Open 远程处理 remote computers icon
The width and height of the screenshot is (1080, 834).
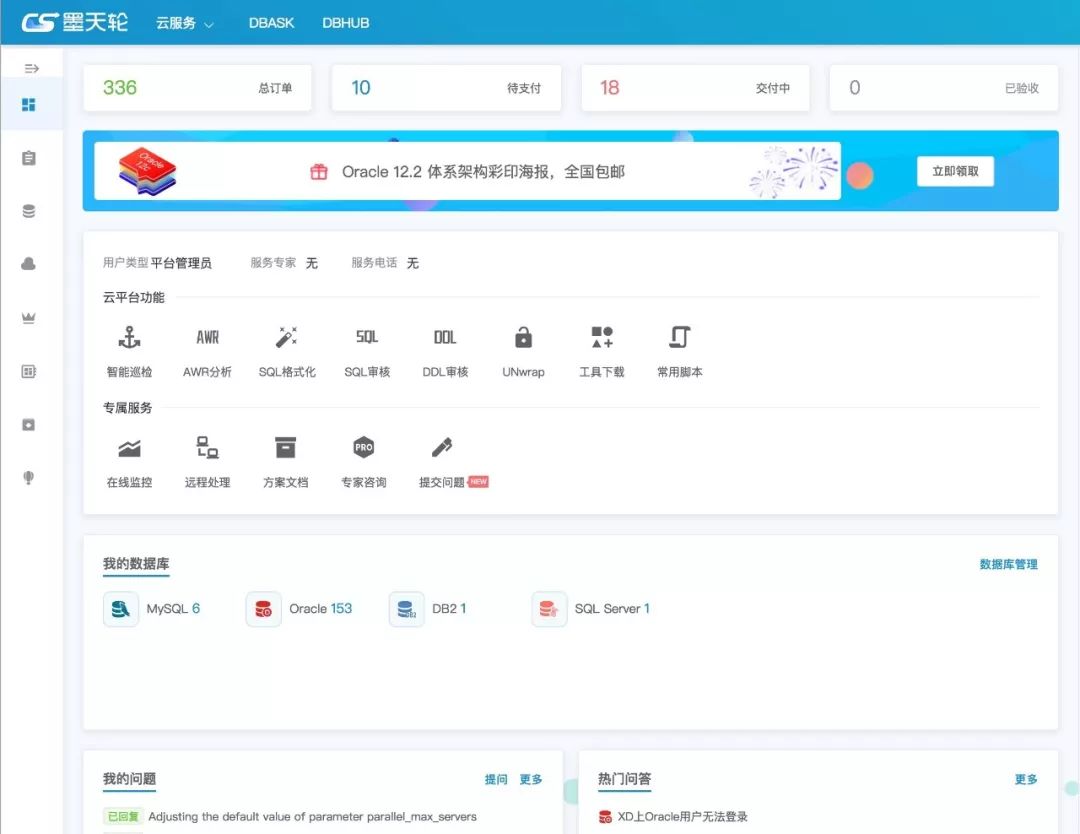pos(207,448)
